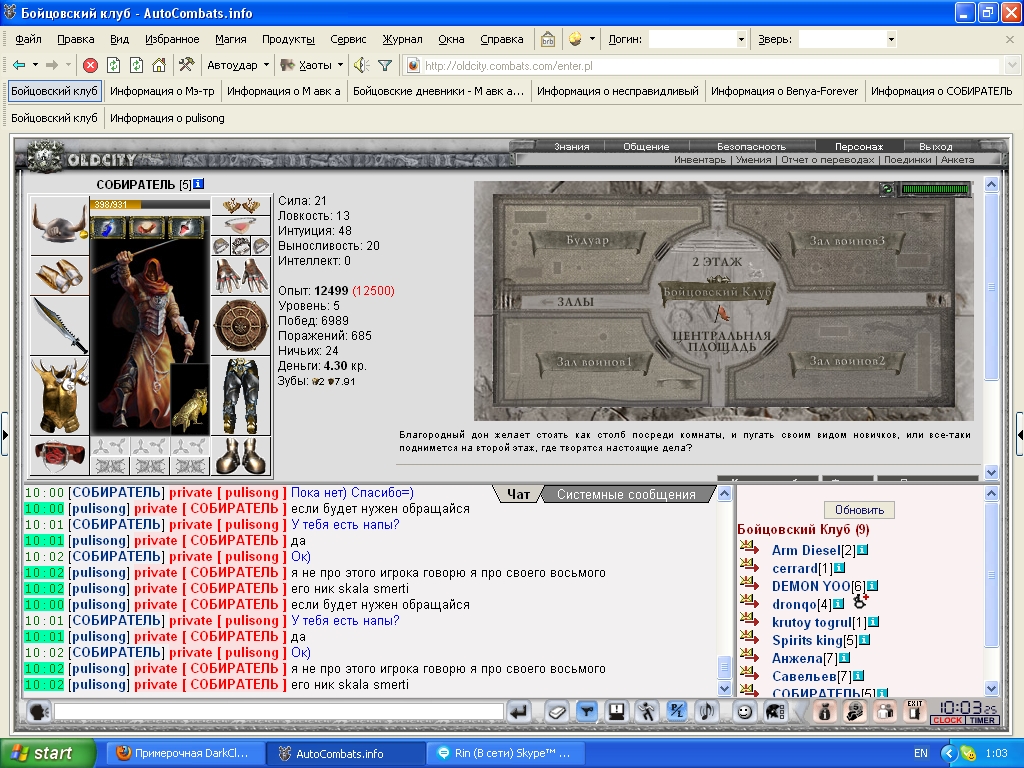Click the necklace amulet slot
1024x768 pixels.
241,225
